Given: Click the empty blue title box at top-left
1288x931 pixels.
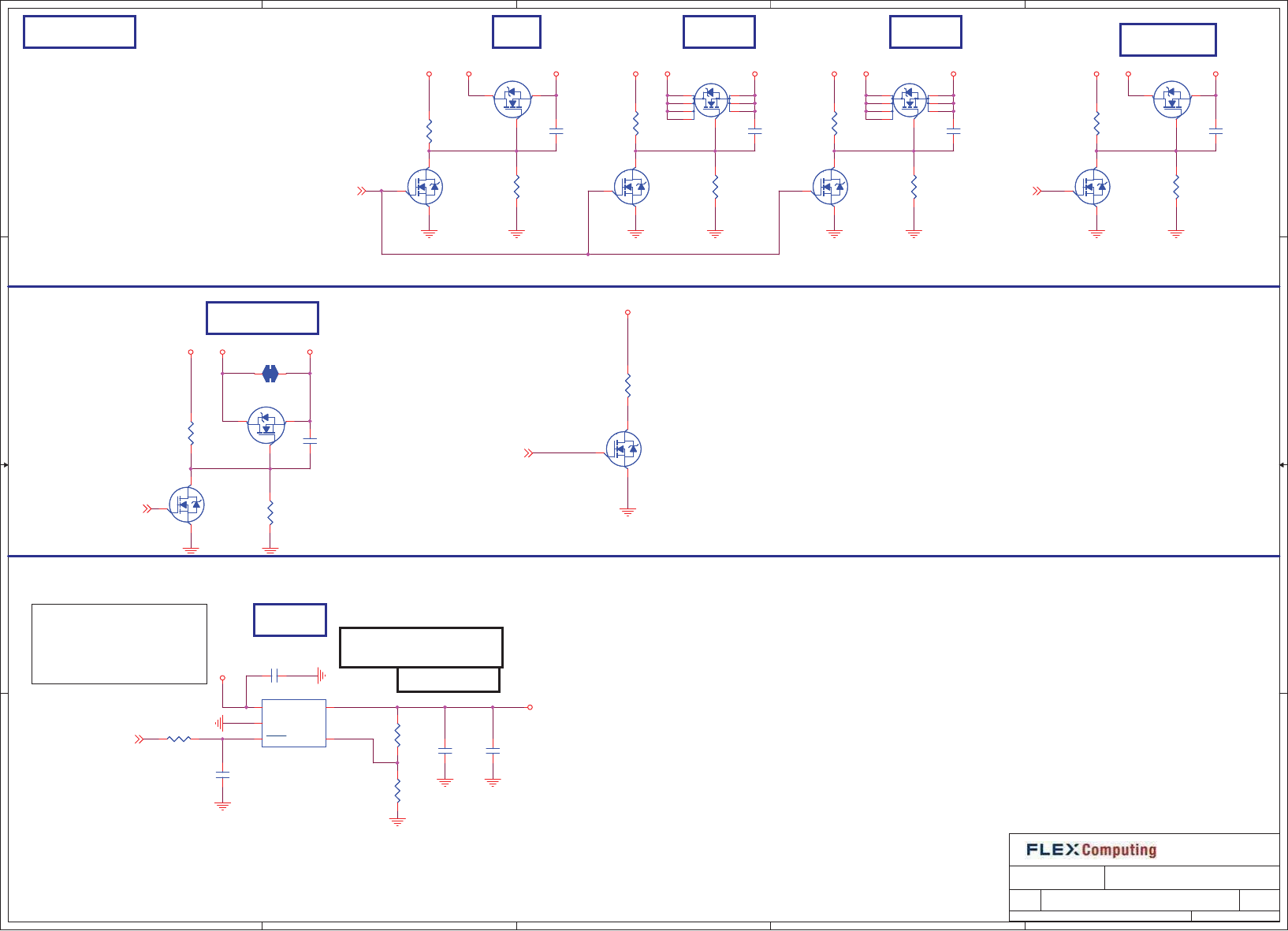Looking at the screenshot, I should coord(80,32).
